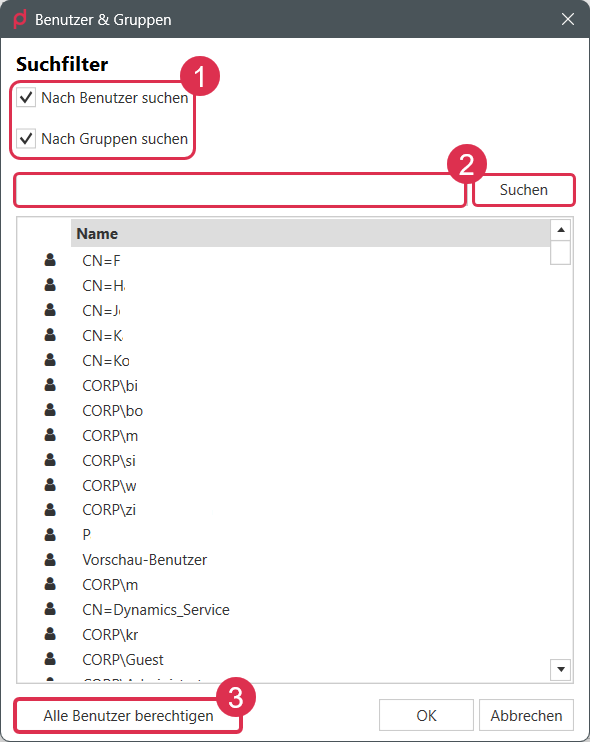Image resolution: width=590 pixels, height=742 pixels.
Task: Click into the search text field
Action: (240, 190)
